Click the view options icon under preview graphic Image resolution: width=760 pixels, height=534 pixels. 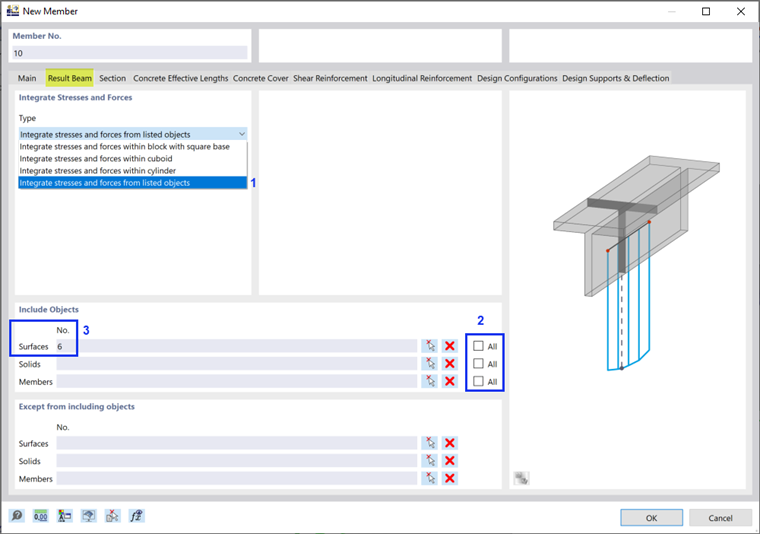522,479
